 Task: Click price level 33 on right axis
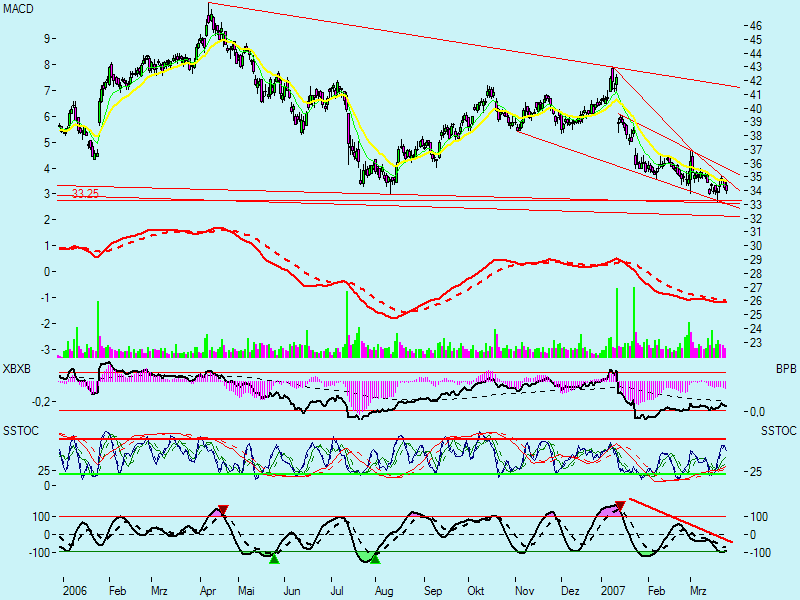point(756,205)
